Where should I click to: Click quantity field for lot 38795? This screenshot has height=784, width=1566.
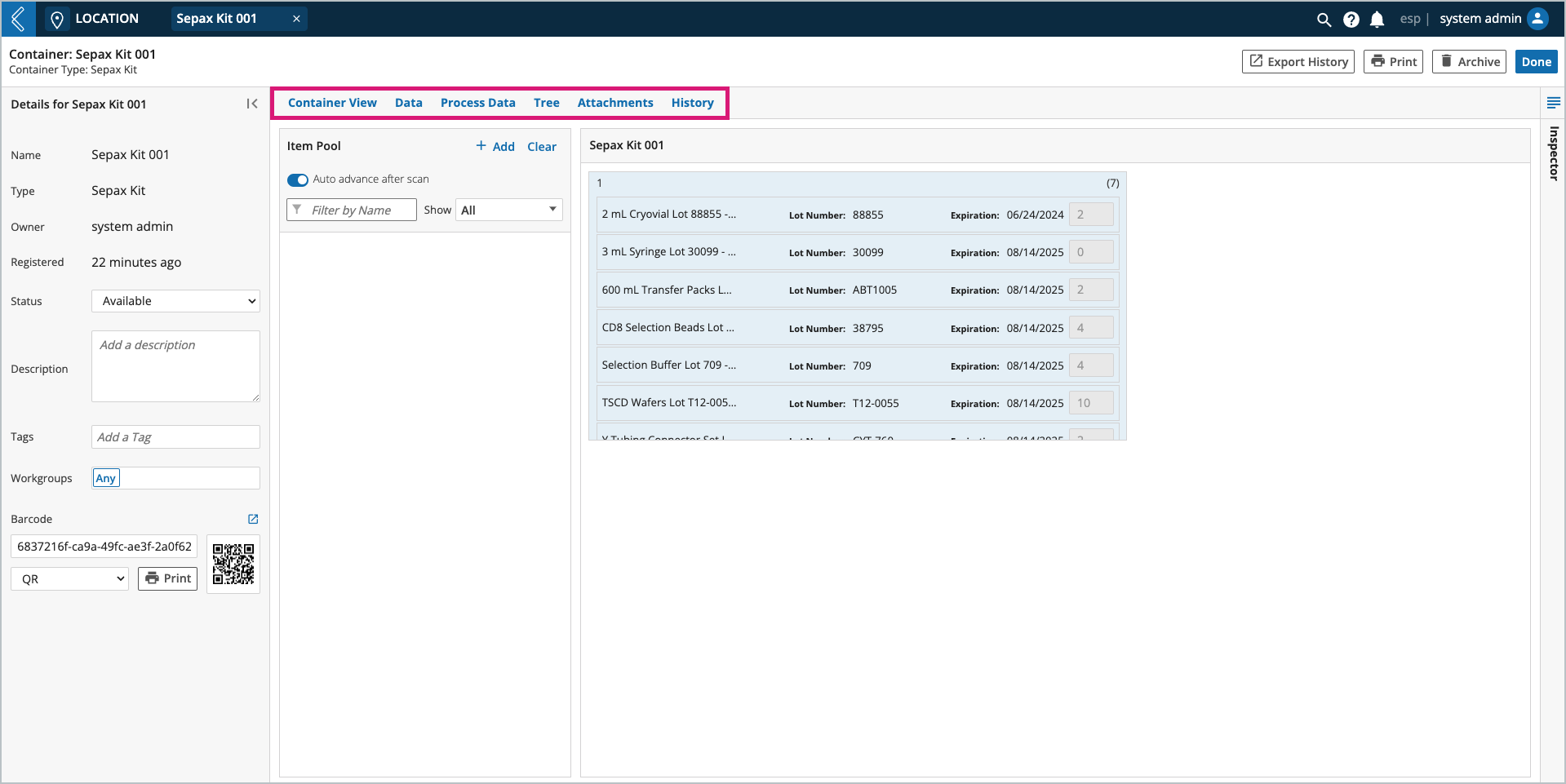1091,328
